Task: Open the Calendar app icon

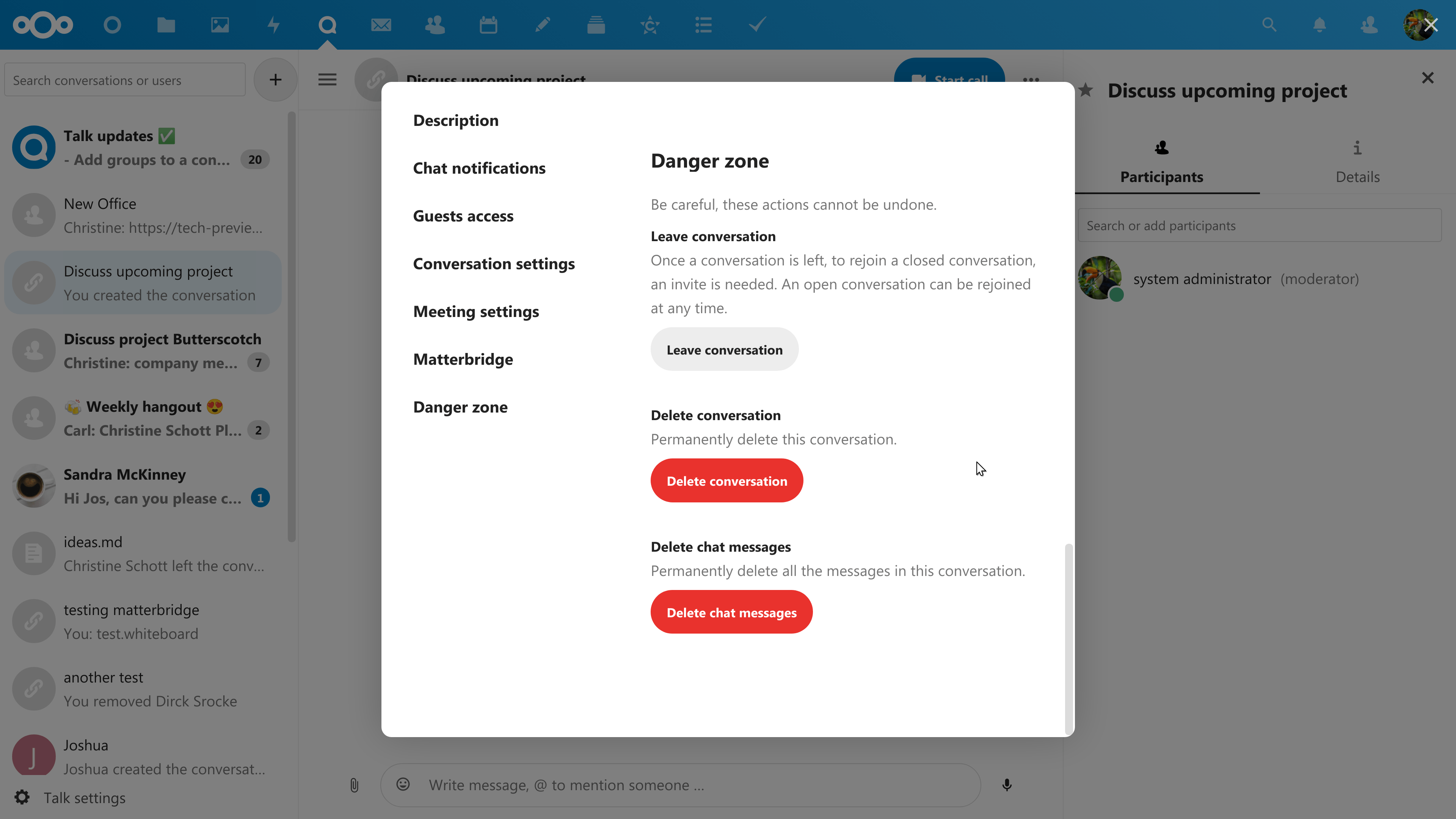Action: click(x=488, y=25)
